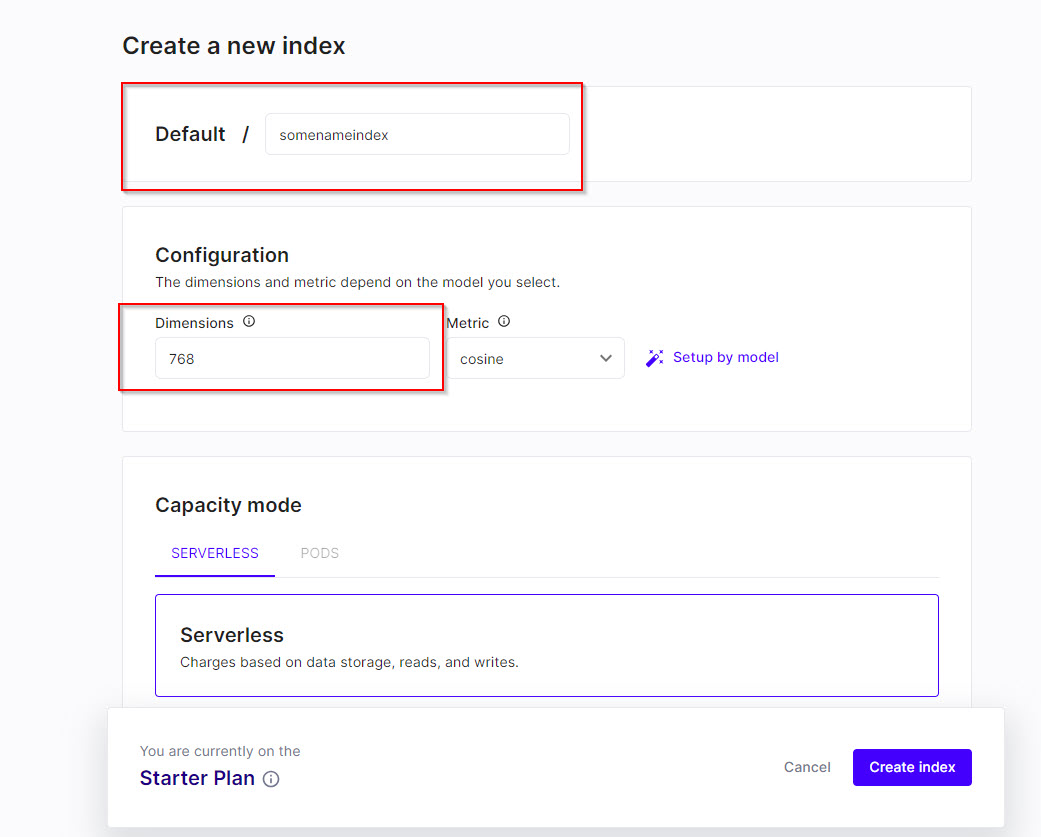Click the Dimensions field label
1041x837 pixels.
pos(195,323)
